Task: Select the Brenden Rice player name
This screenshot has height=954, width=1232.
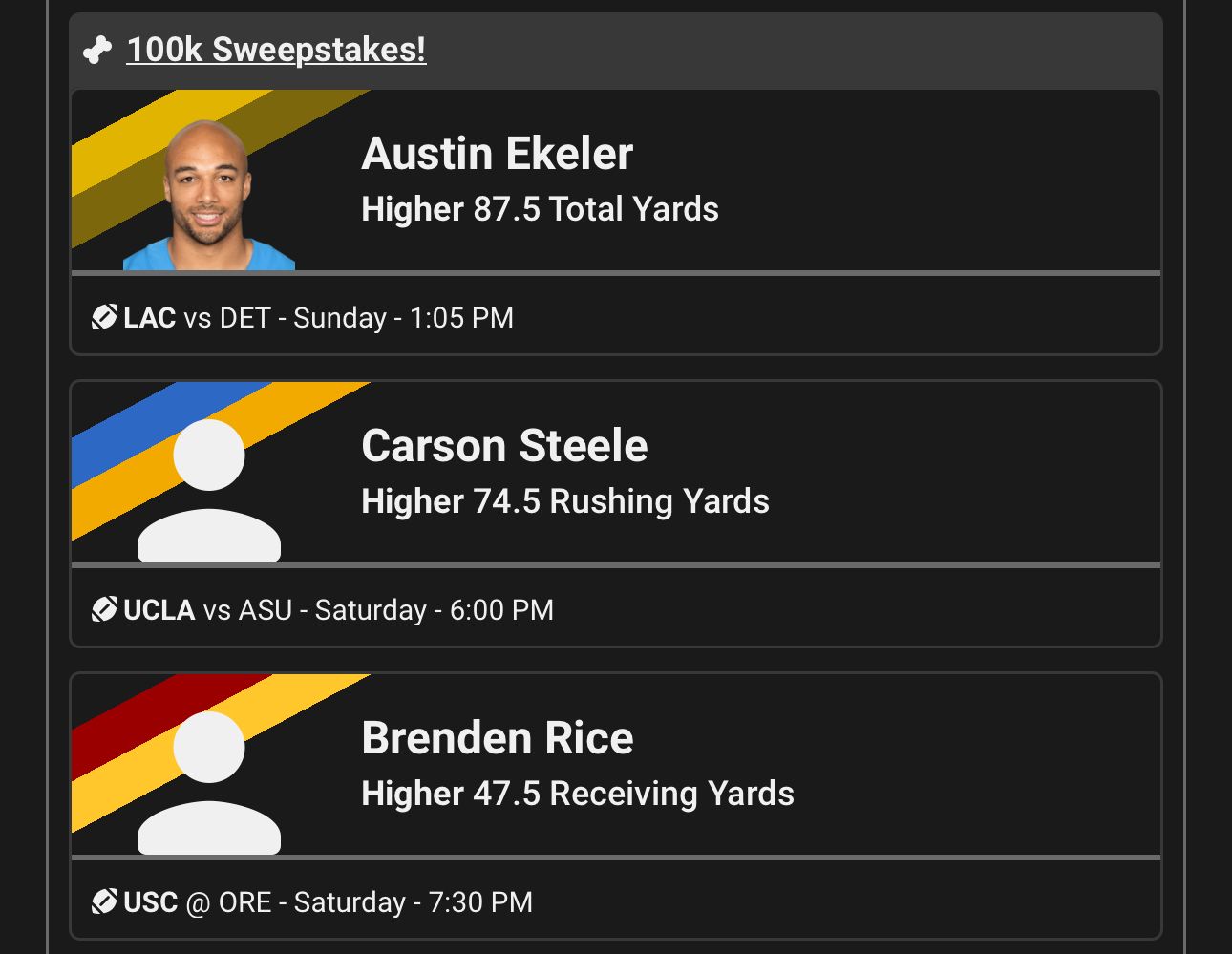Action: pyautogui.click(x=497, y=738)
